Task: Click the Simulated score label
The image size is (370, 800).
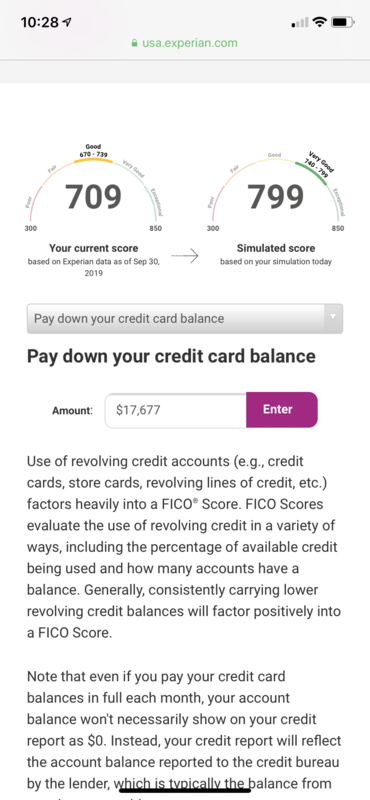Action: coord(276,248)
